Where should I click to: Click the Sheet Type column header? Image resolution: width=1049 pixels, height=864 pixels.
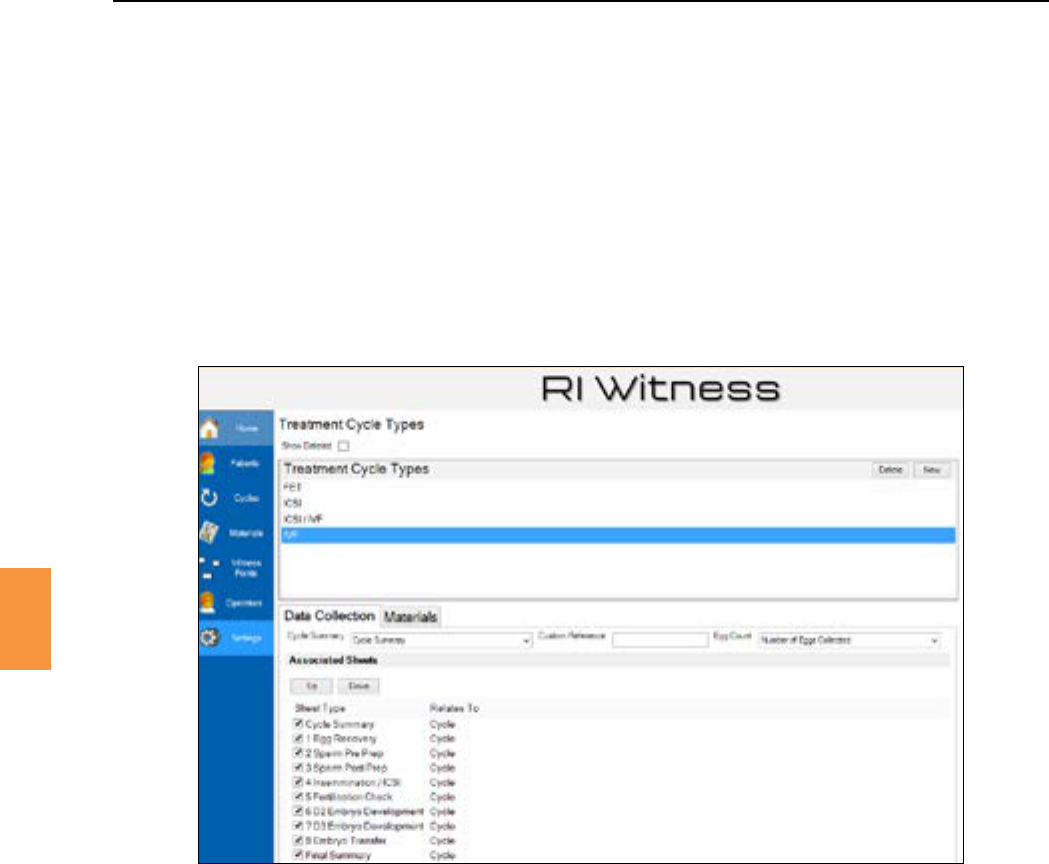pos(320,708)
